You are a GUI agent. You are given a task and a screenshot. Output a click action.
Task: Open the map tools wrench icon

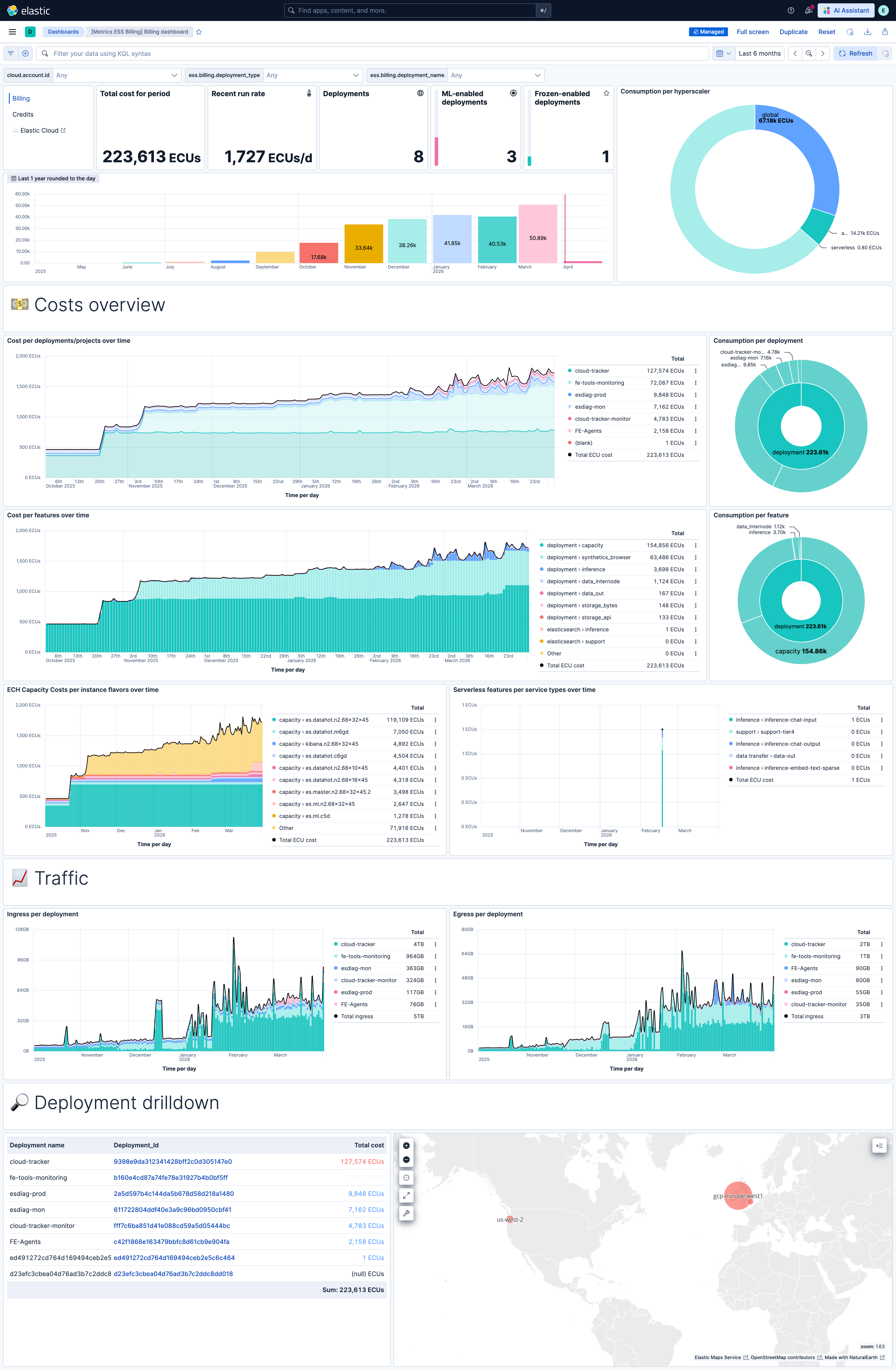point(406,1213)
